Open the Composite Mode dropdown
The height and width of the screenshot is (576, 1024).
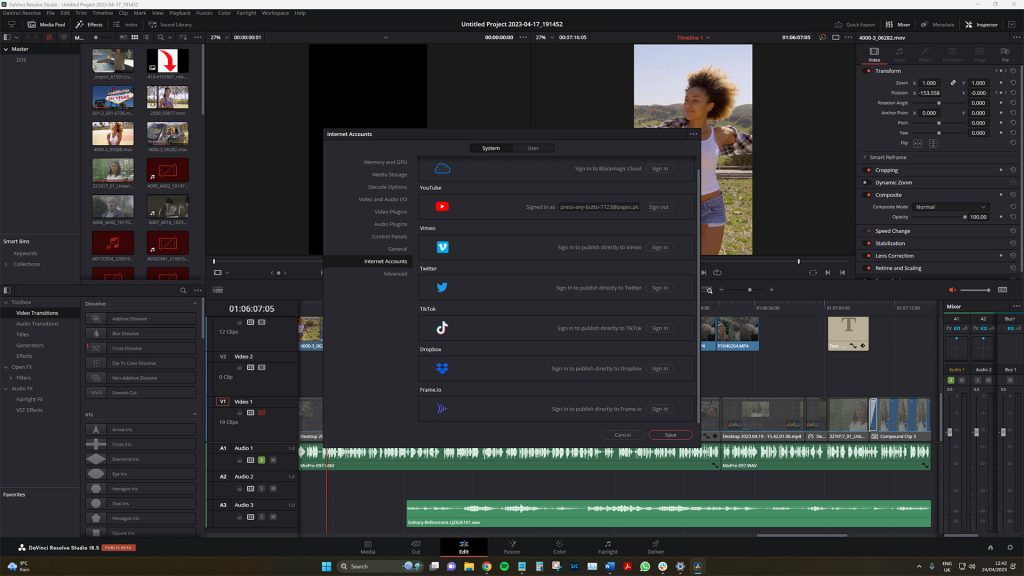pyautogui.click(x=950, y=206)
